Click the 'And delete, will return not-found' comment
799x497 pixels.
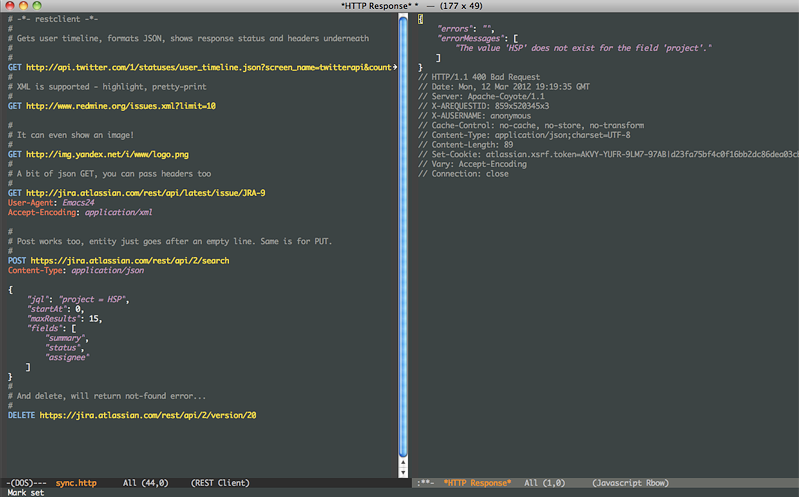[x=107, y=396]
